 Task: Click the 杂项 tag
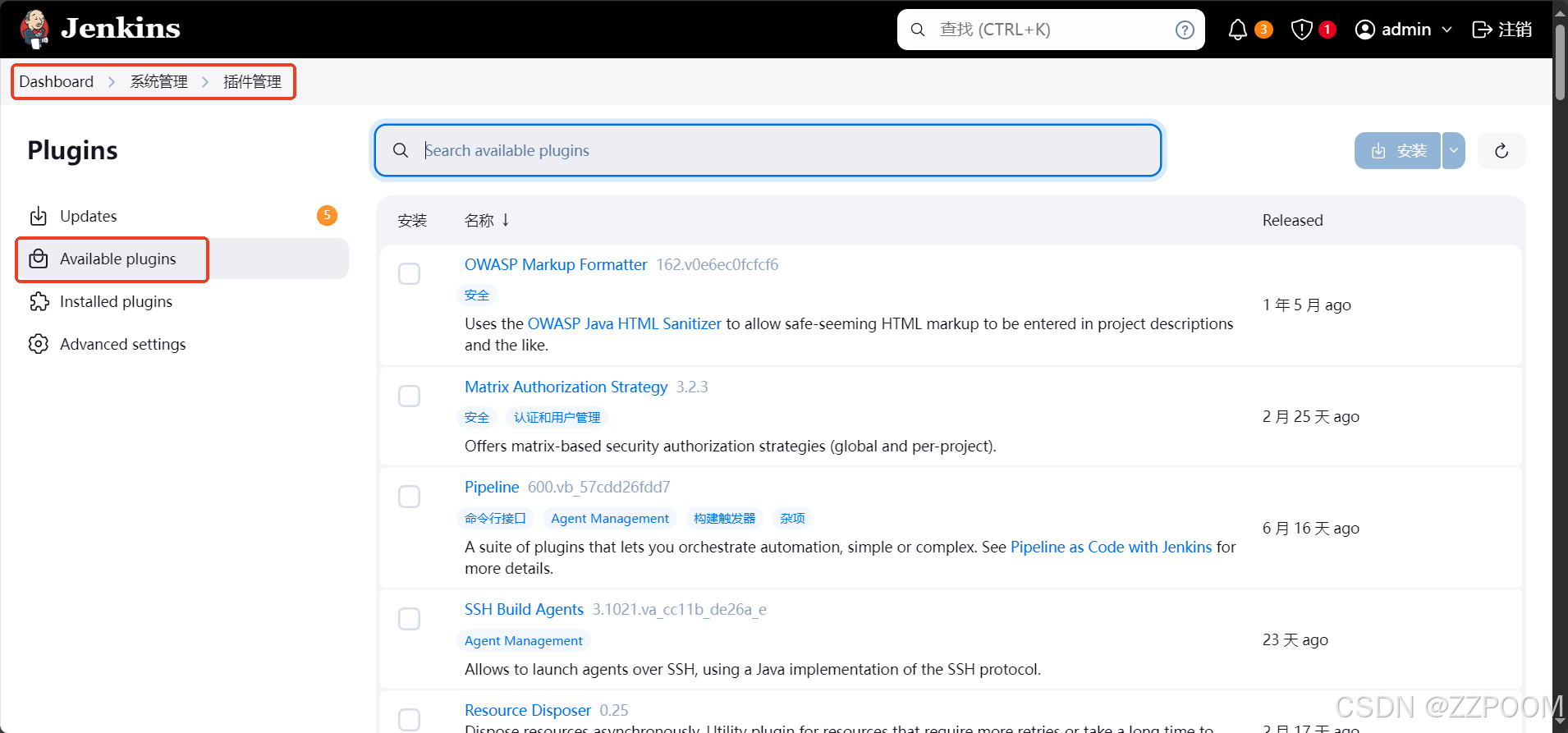(x=792, y=518)
